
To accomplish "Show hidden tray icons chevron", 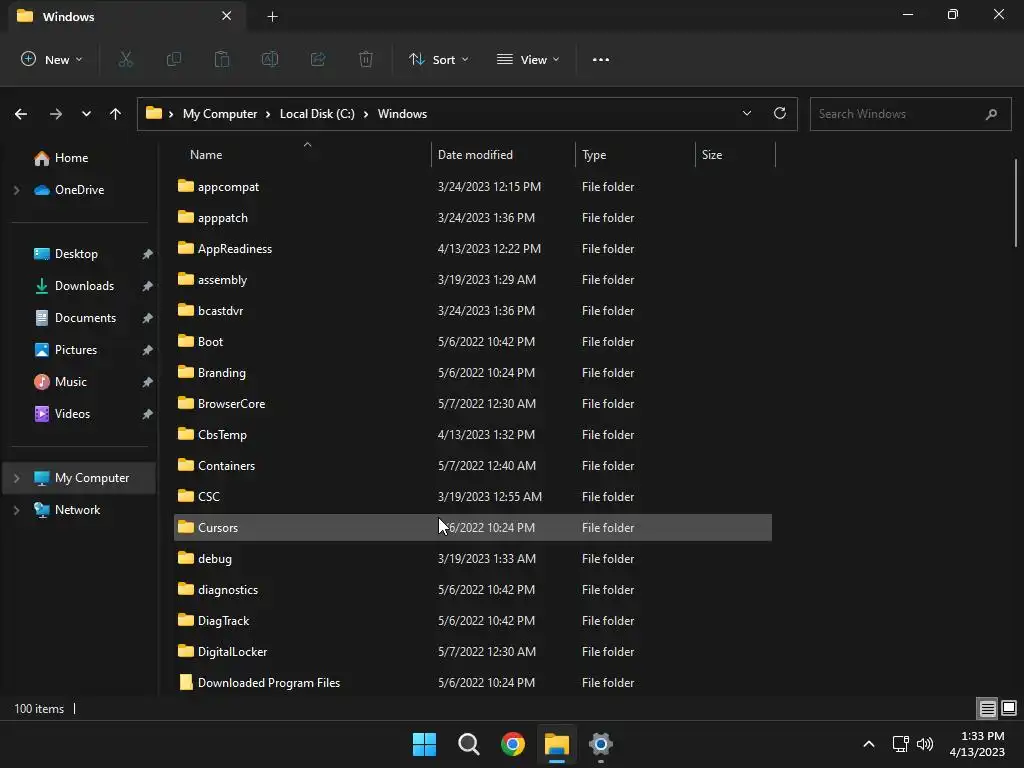I will pyautogui.click(x=869, y=744).
